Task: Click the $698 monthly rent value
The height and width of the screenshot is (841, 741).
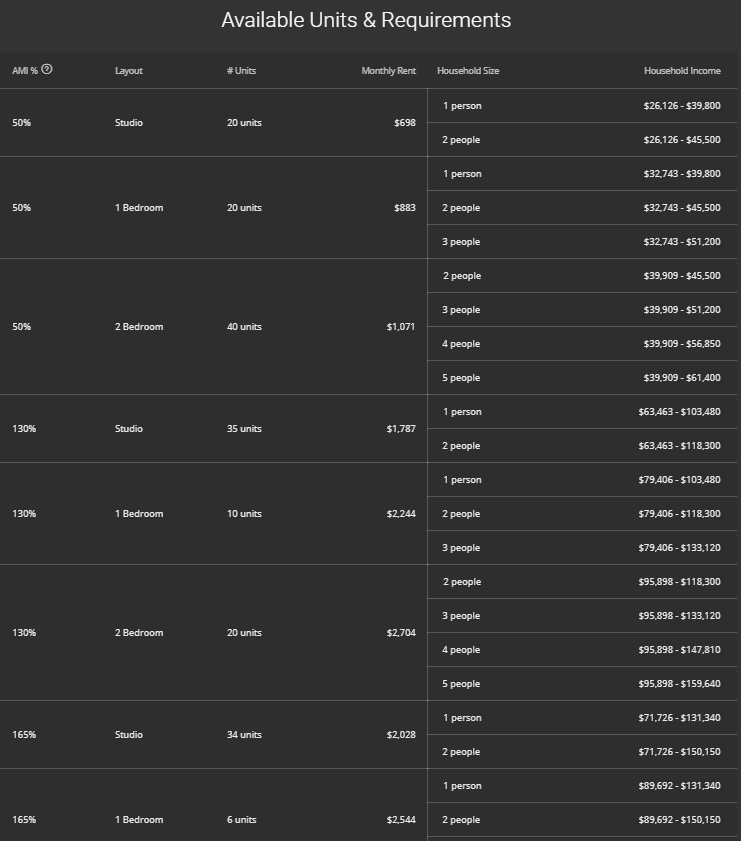Action: pyautogui.click(x=405, y=123)
